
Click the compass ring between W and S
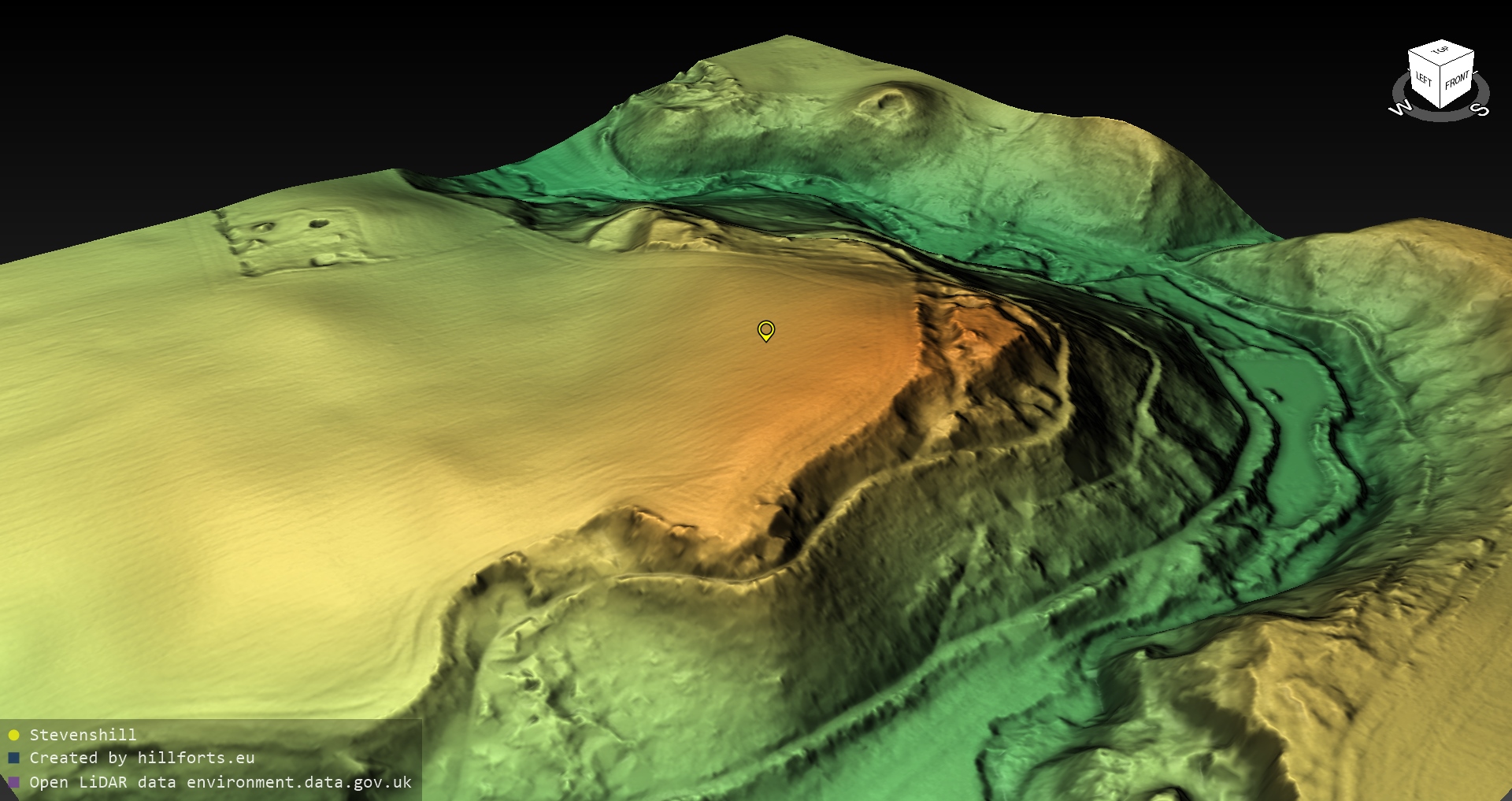[1441, 118]
